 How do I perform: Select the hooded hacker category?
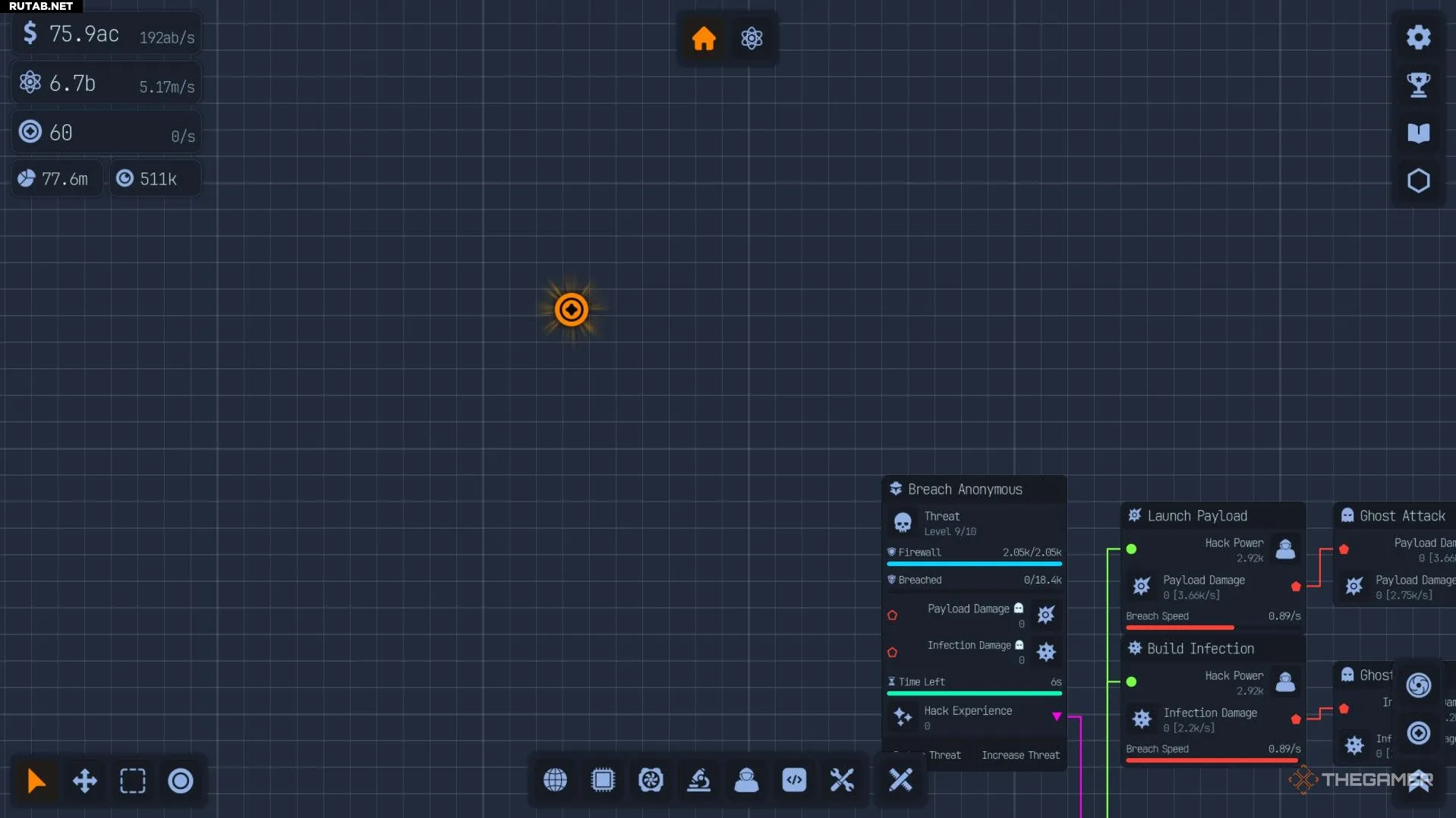pyautogui.click(x=746, y=780)
